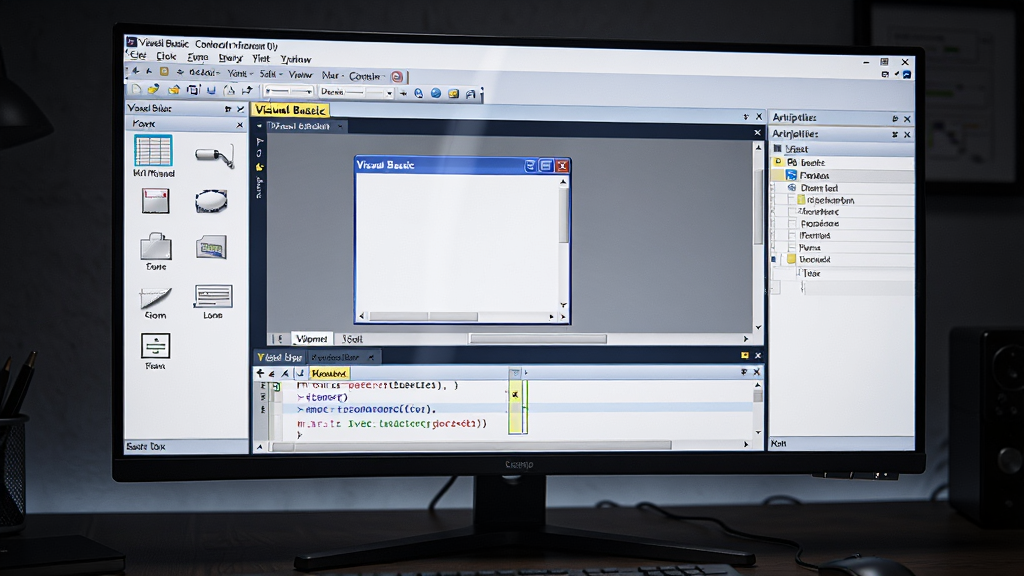Click the code panel horizontal scrollbar thumb
The width and height of the screenshot is (1024, 576).
click(472, 445)
